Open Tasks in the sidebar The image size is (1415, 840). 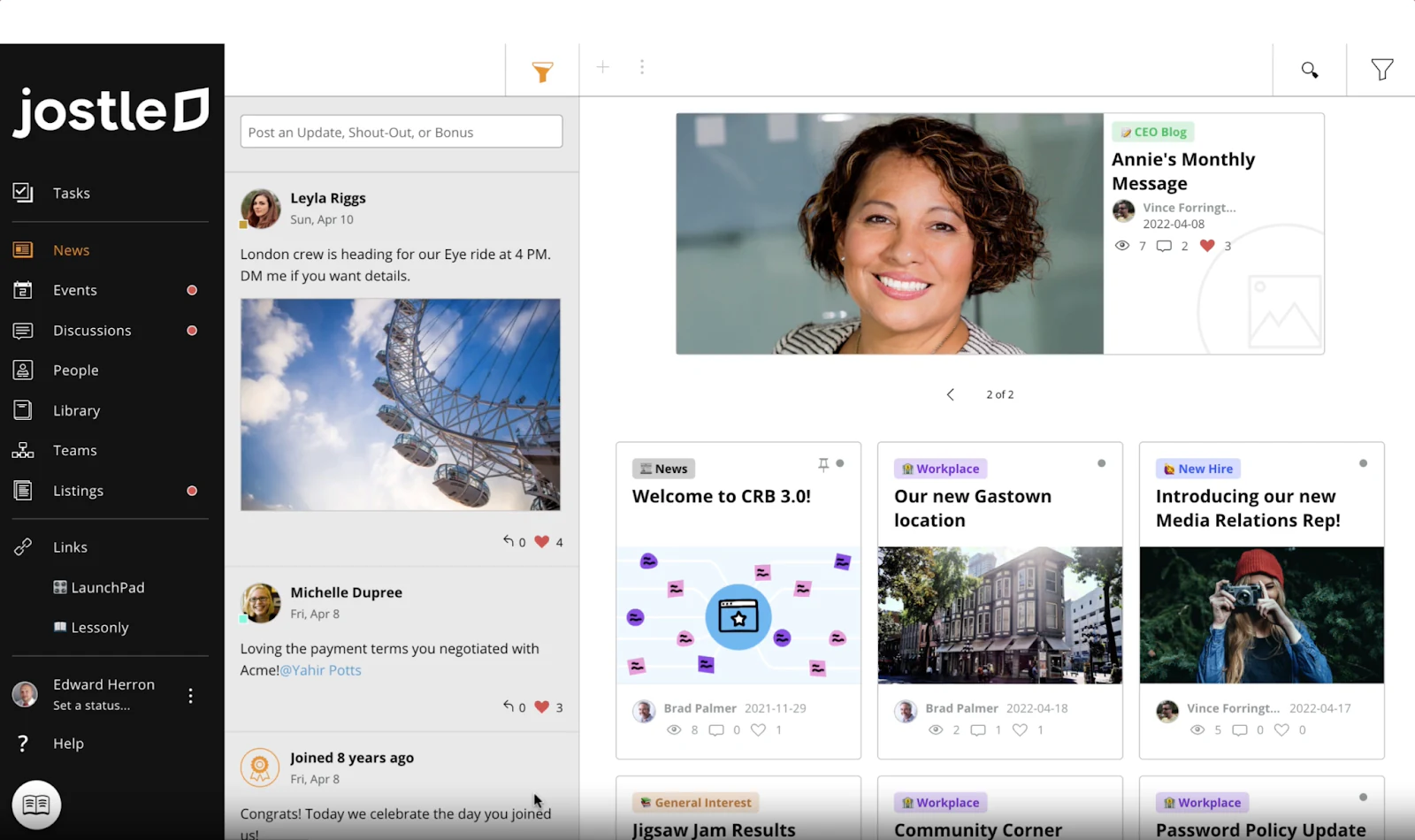pos(71,193)
